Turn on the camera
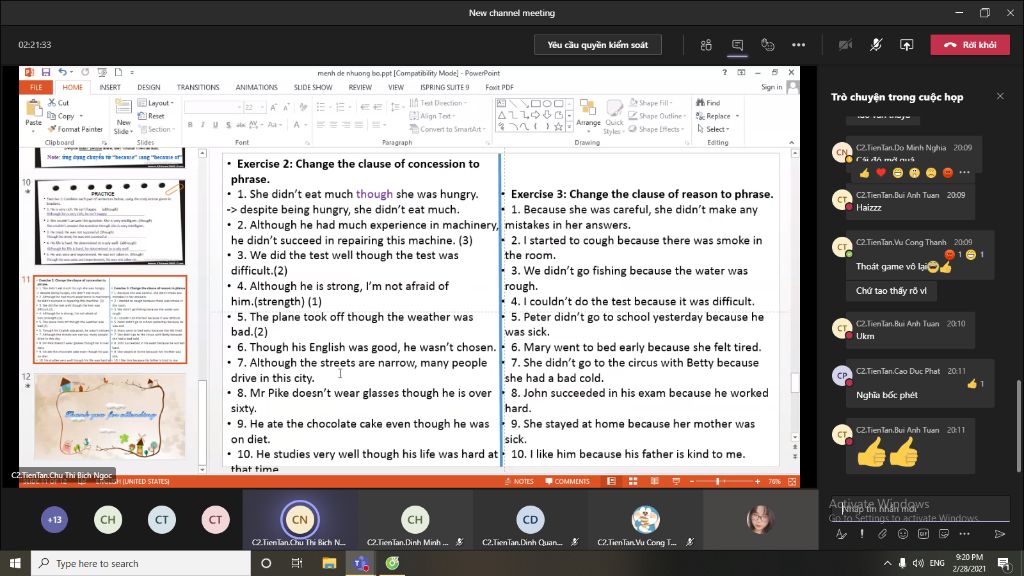This screenshot has height=576, width=1024. [845, 45]
